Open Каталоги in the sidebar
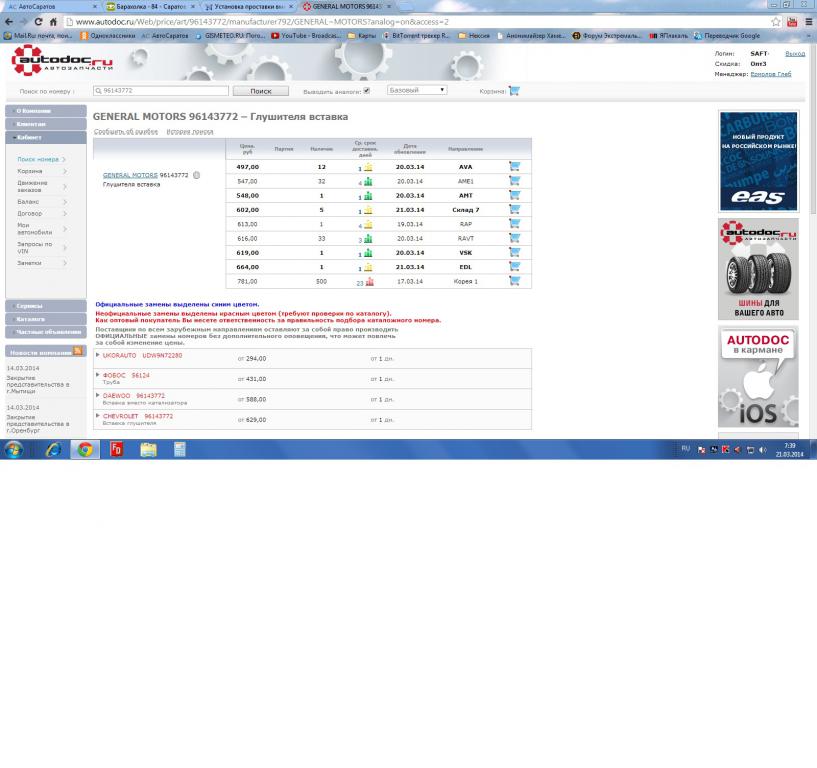 46,319
